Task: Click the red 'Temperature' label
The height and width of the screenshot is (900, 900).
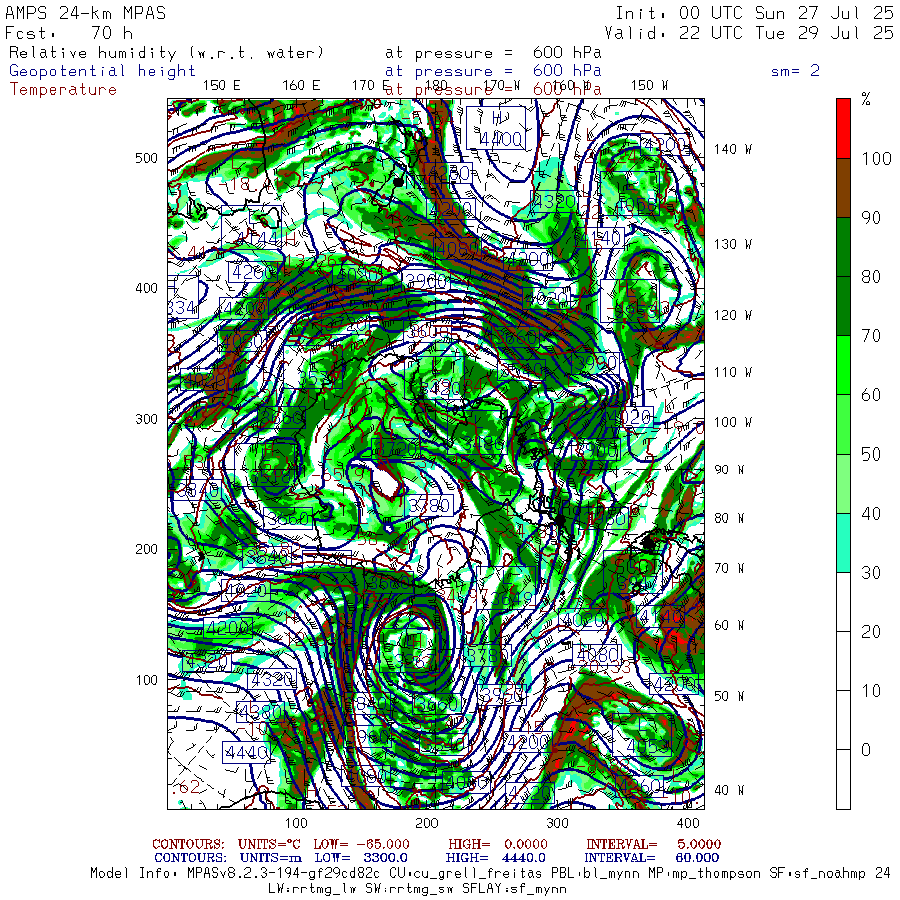Action: pyautogui.click(x=63, y=90)
